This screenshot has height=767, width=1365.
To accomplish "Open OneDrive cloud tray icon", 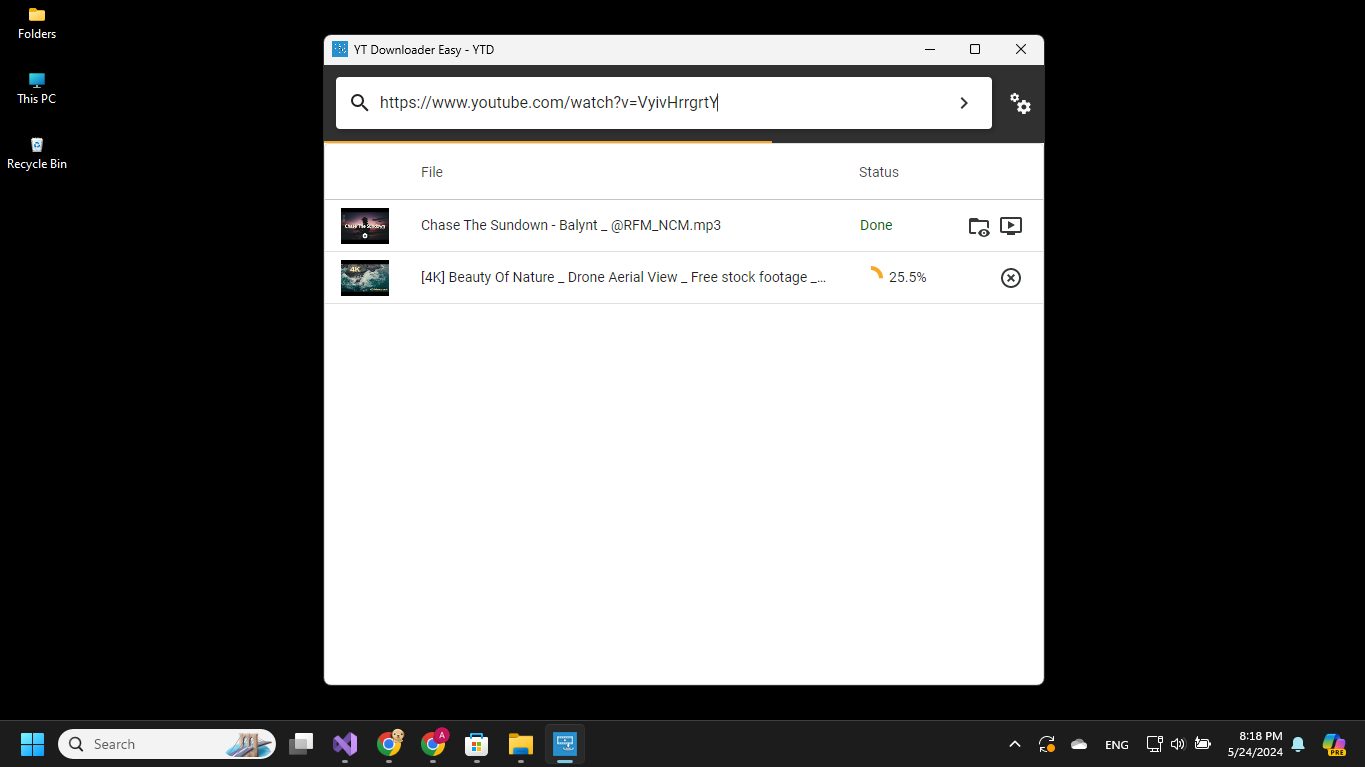I will [1079, 744].
